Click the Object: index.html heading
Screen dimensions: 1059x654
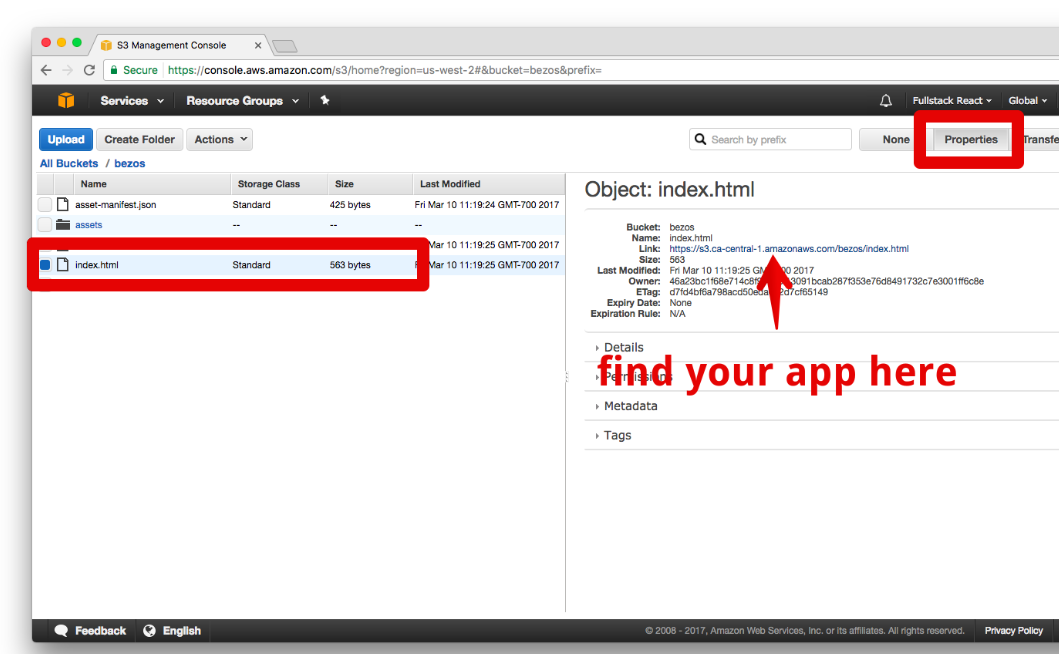(669, 190)
